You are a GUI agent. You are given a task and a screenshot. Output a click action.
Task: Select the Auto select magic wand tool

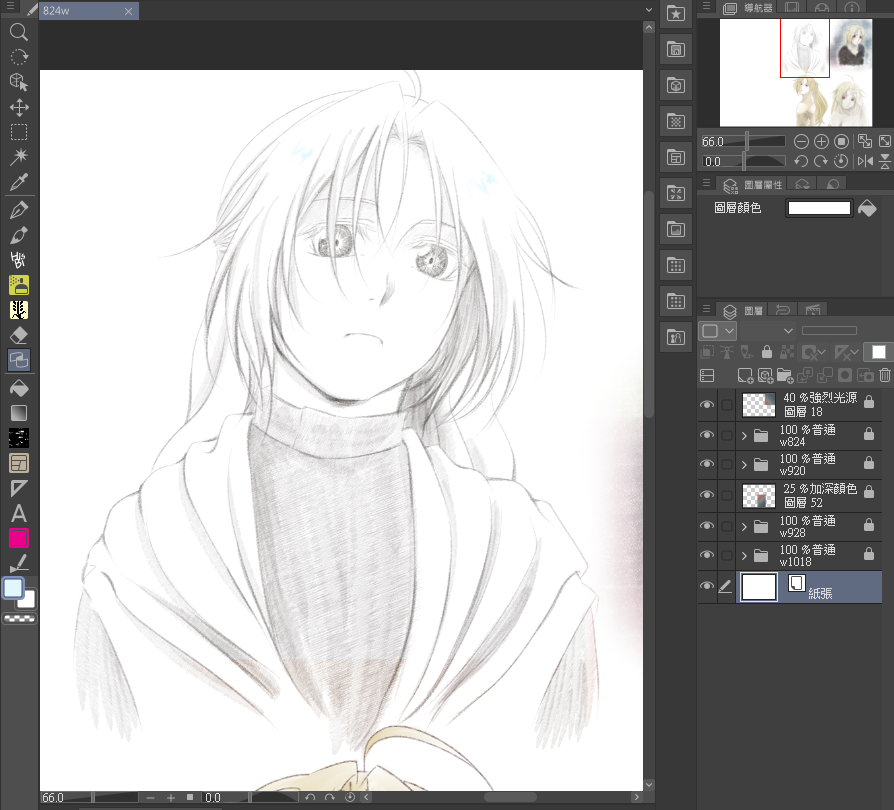[19, 157]
